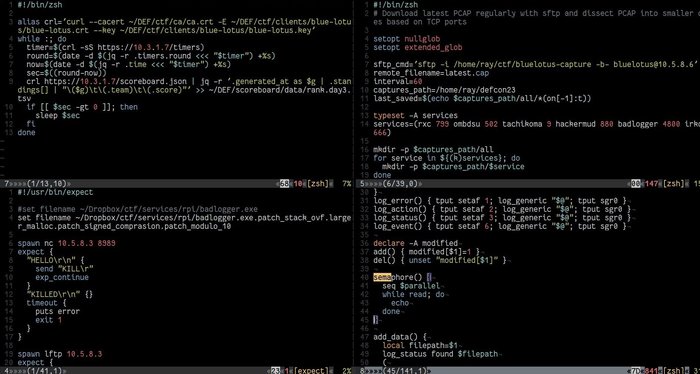The width and height of the screenshot is (700, 374).
Task: Click the 'captures_path=/home/ray/defcon23' line
Action: click(444, 90)
